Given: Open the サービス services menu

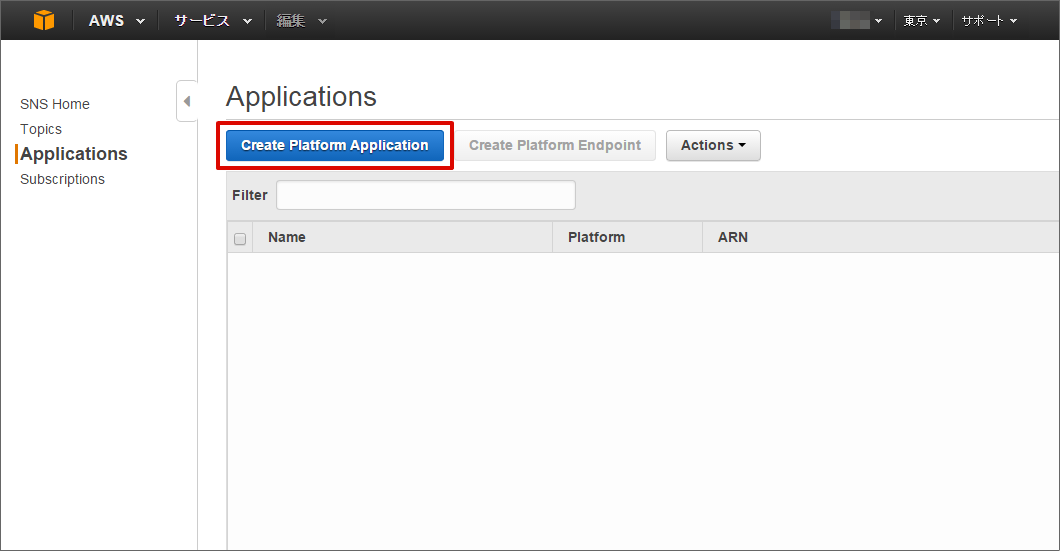Looking at the screenshot, I should coord(213,20).
